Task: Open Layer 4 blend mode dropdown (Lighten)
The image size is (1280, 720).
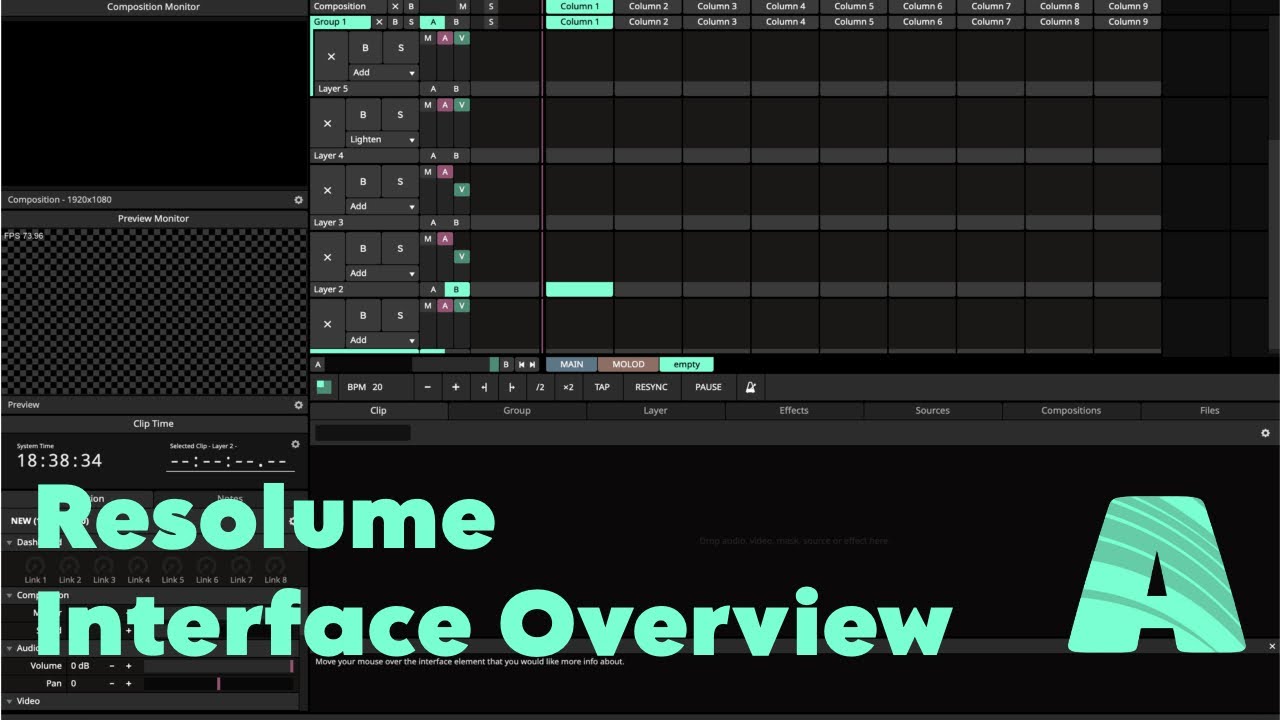Action: 382,140
